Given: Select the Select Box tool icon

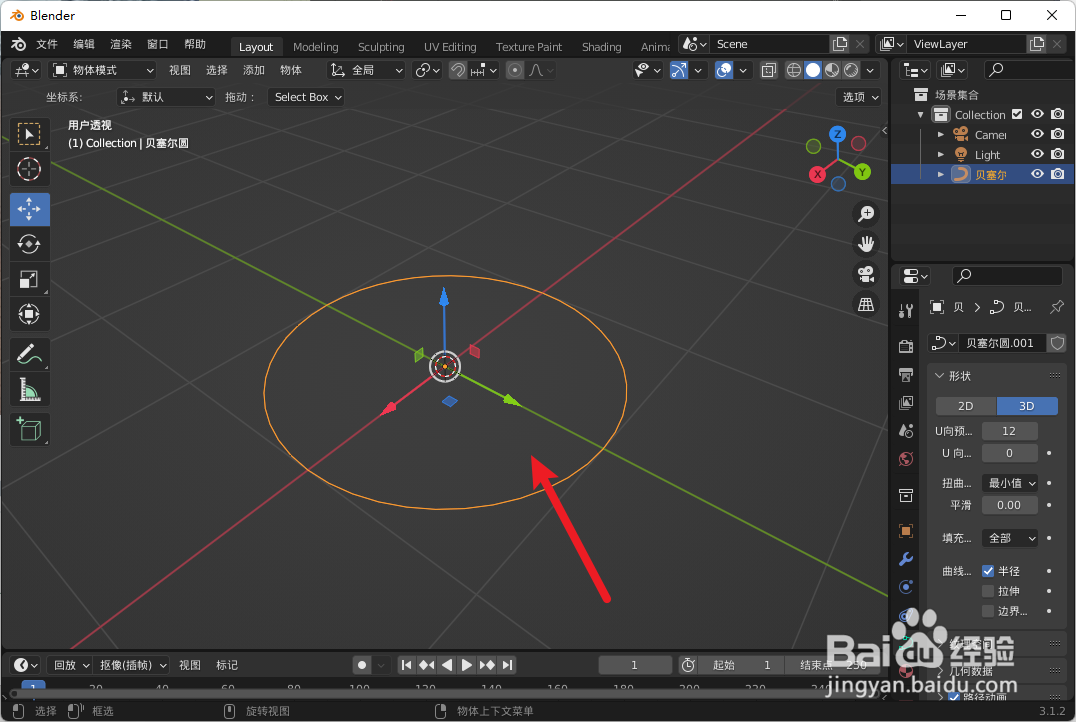Looking at the screenshot, I should tap(29, 134).
